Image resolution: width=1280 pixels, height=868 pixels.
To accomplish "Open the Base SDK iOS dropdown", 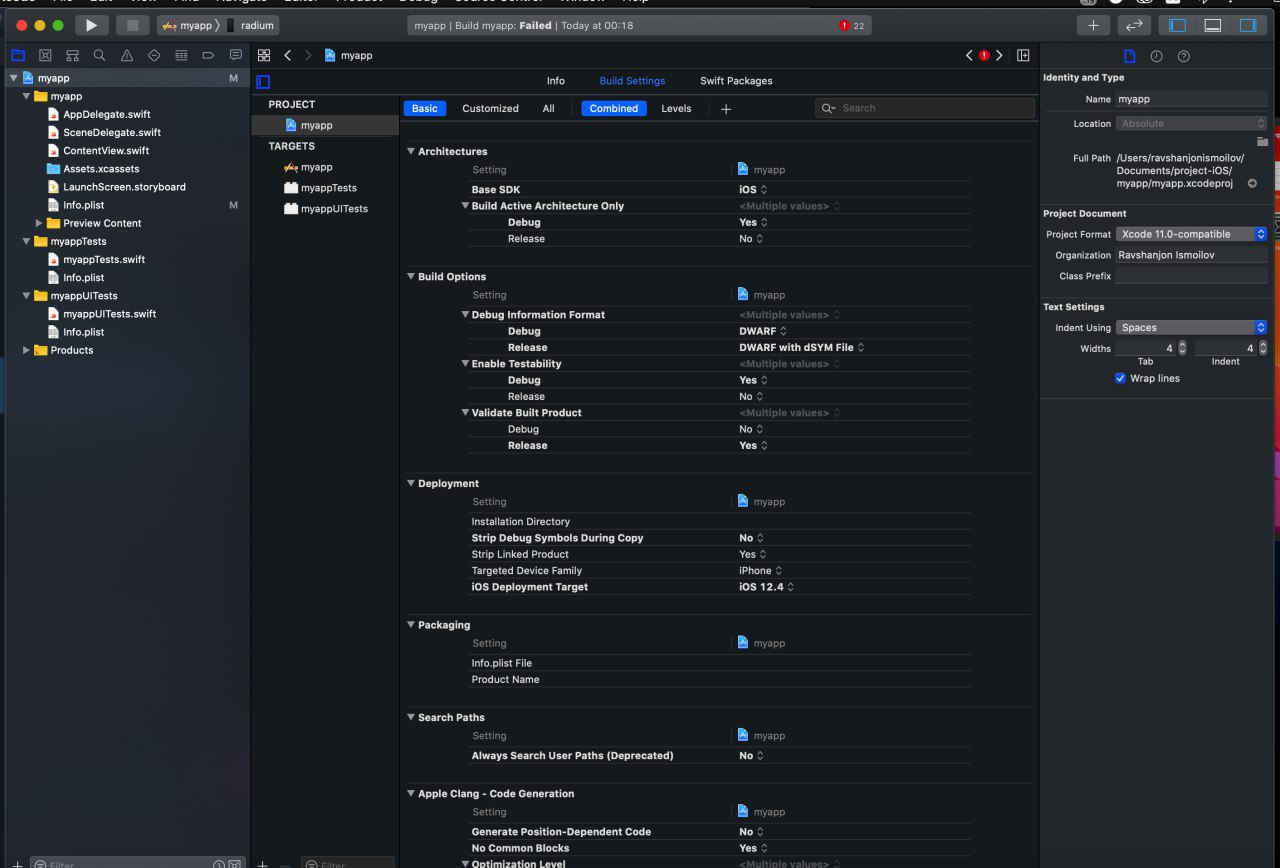I will 753,189.
